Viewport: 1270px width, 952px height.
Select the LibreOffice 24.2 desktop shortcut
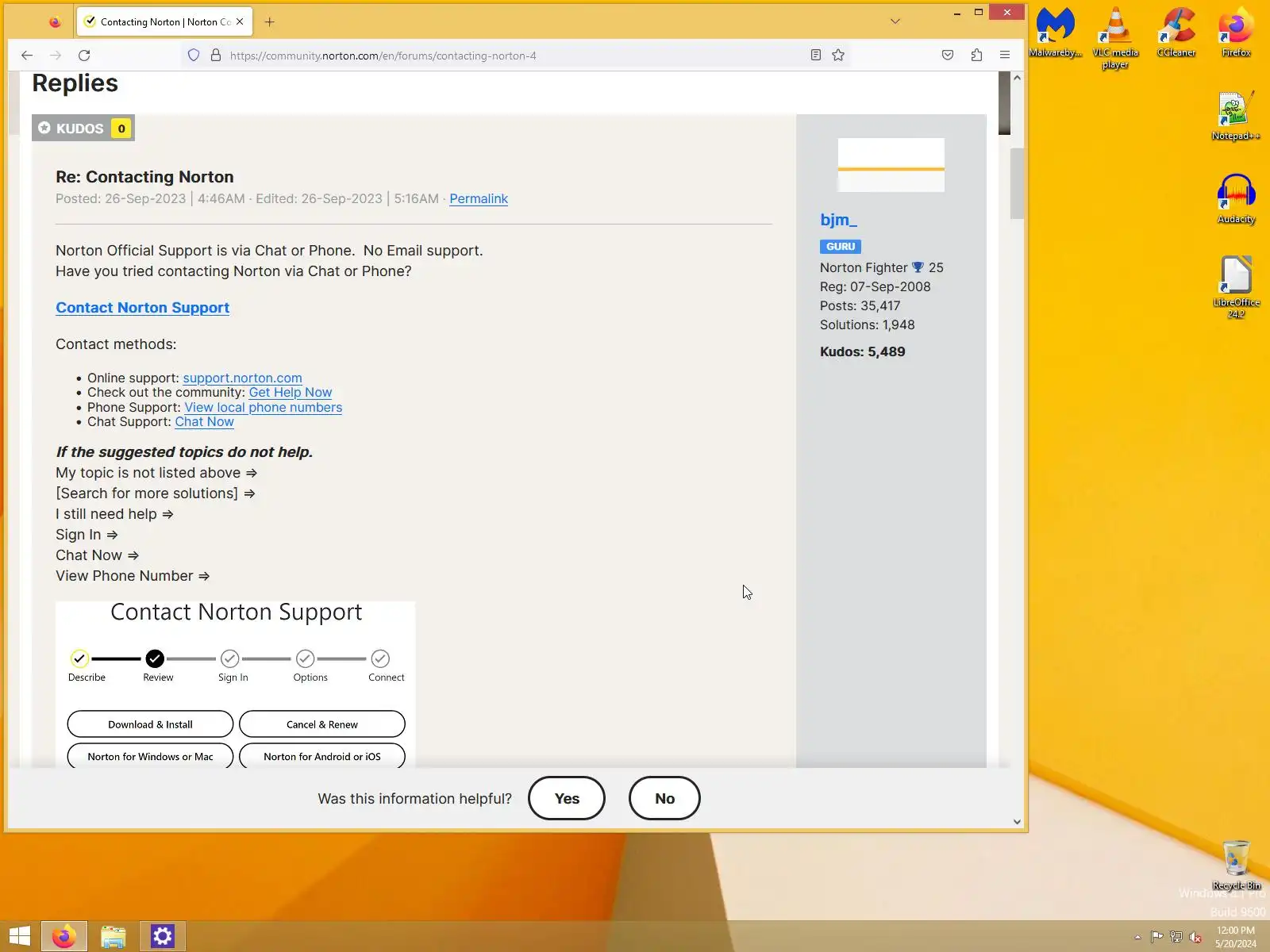(x=1236, y=287)
